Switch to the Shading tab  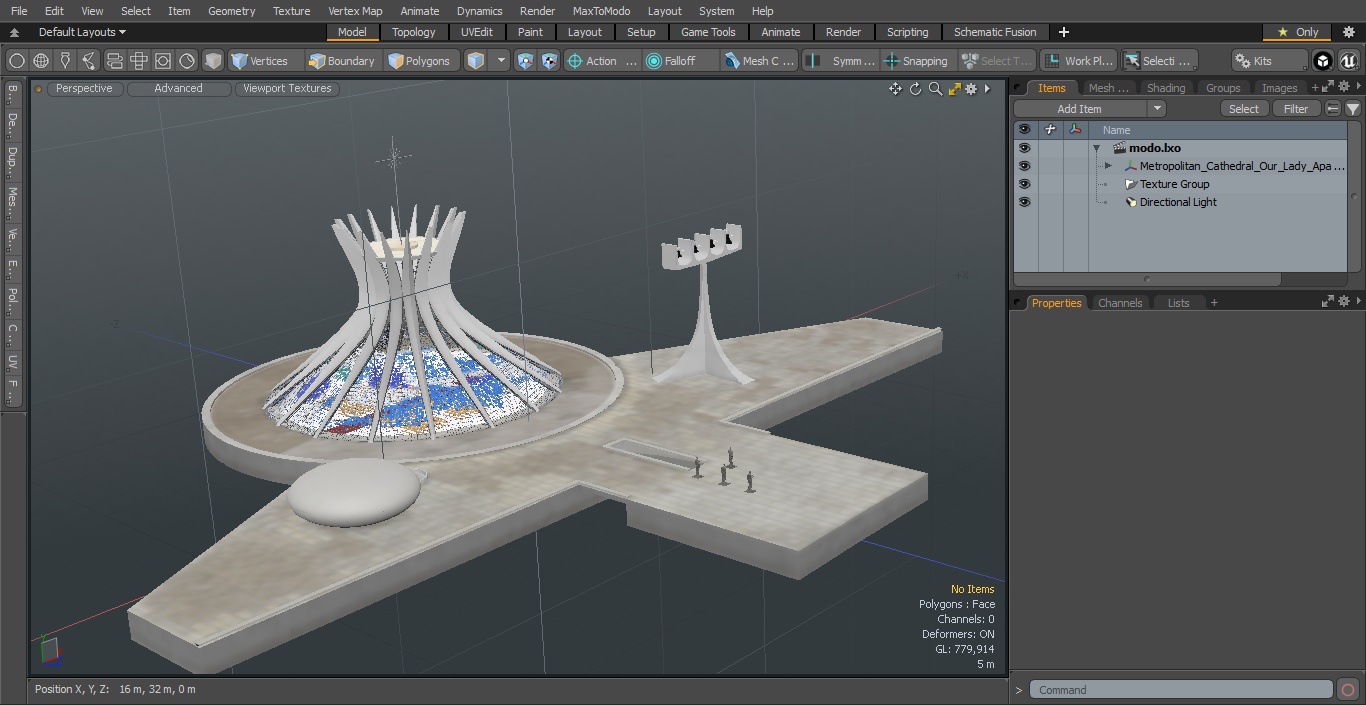(x=1165, y=88)
